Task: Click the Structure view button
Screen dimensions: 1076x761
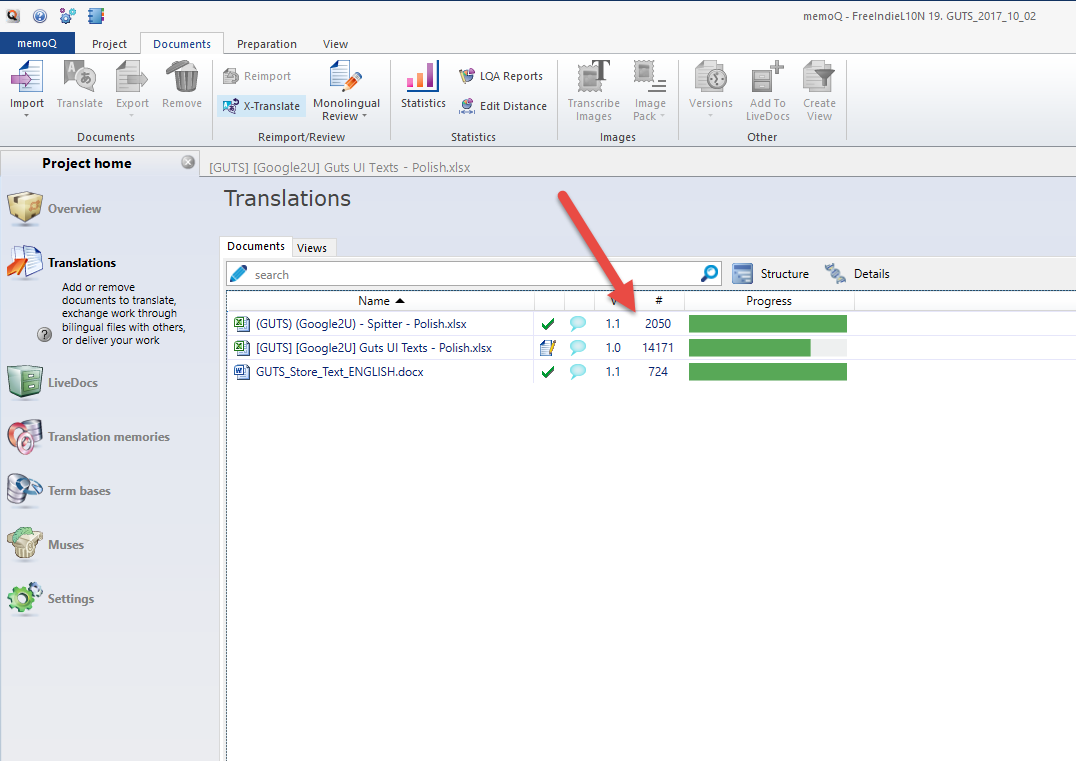Action: point(771,274)
